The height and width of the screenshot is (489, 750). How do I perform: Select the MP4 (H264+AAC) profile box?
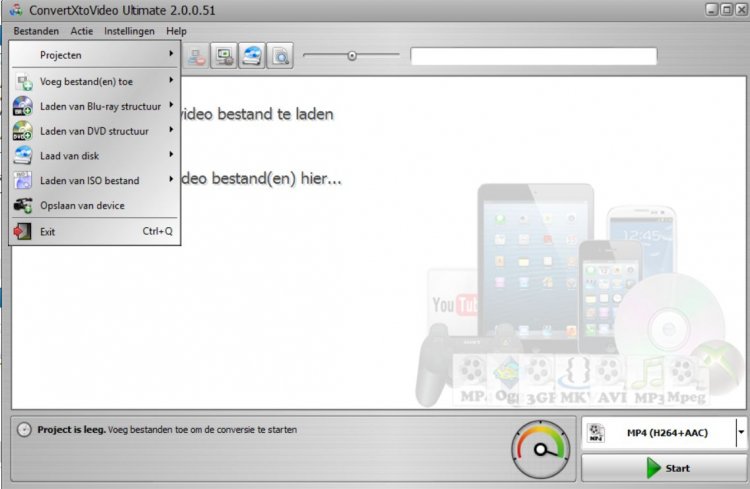click(658, 433)
